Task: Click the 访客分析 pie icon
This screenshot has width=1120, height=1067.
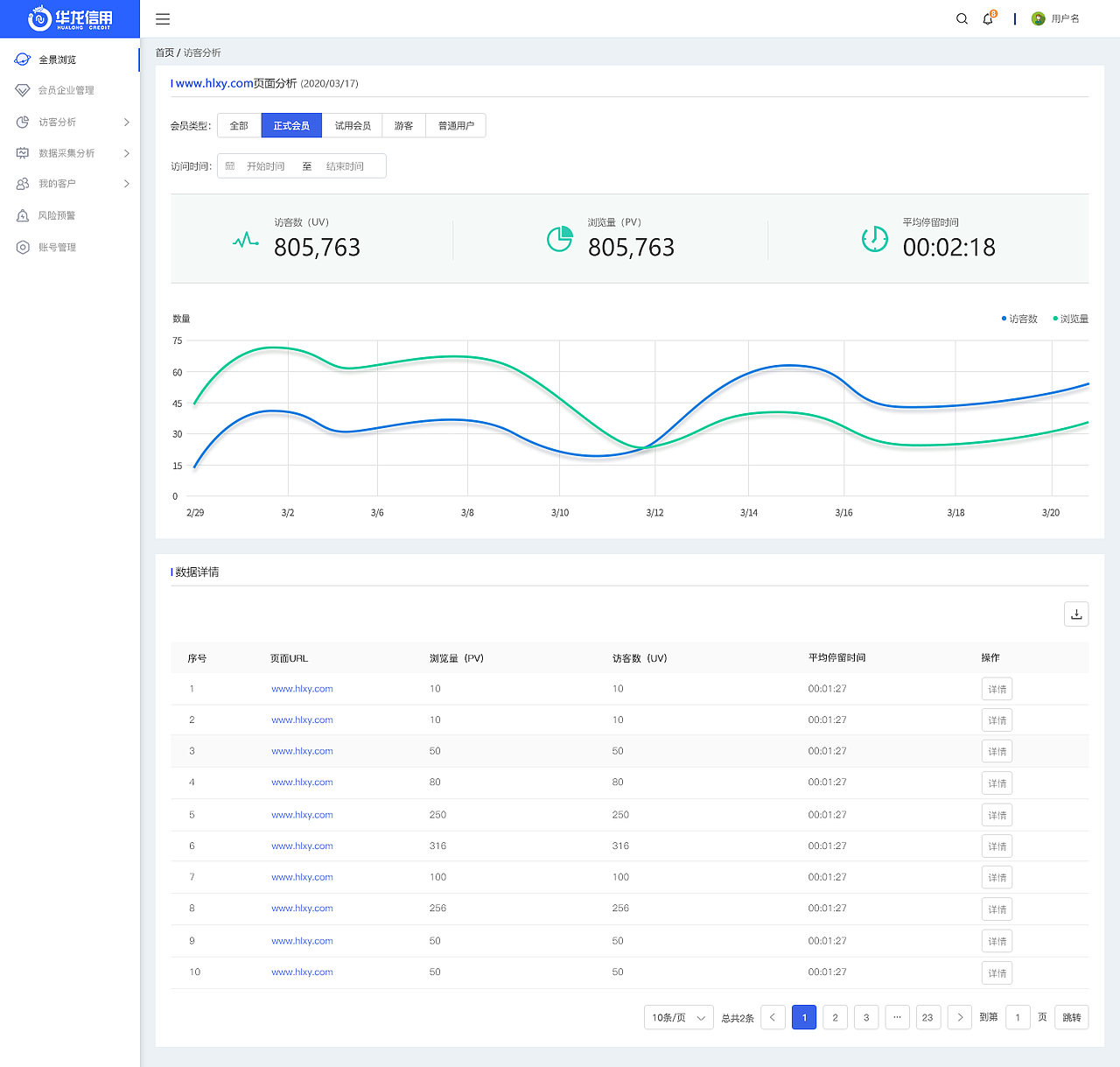Action: point(23,122)
